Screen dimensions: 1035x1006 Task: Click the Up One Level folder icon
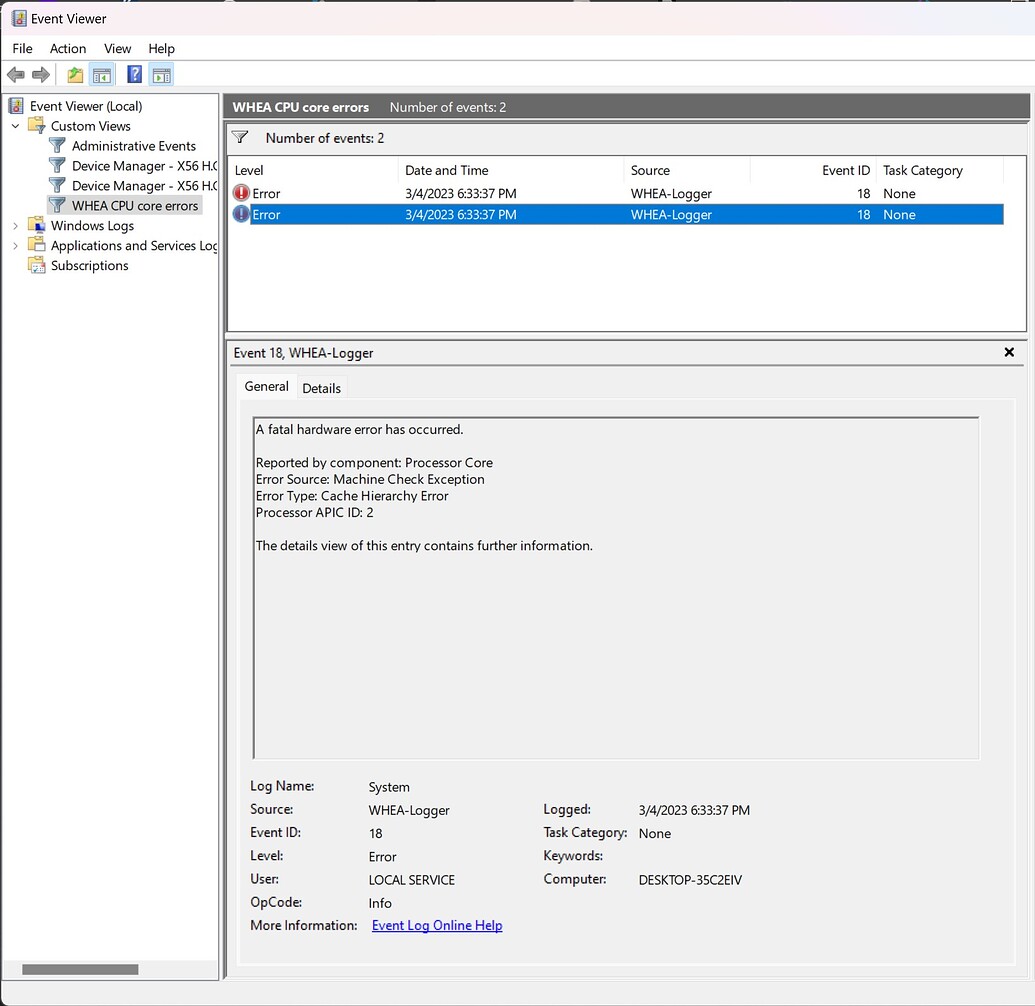(75, 75)
